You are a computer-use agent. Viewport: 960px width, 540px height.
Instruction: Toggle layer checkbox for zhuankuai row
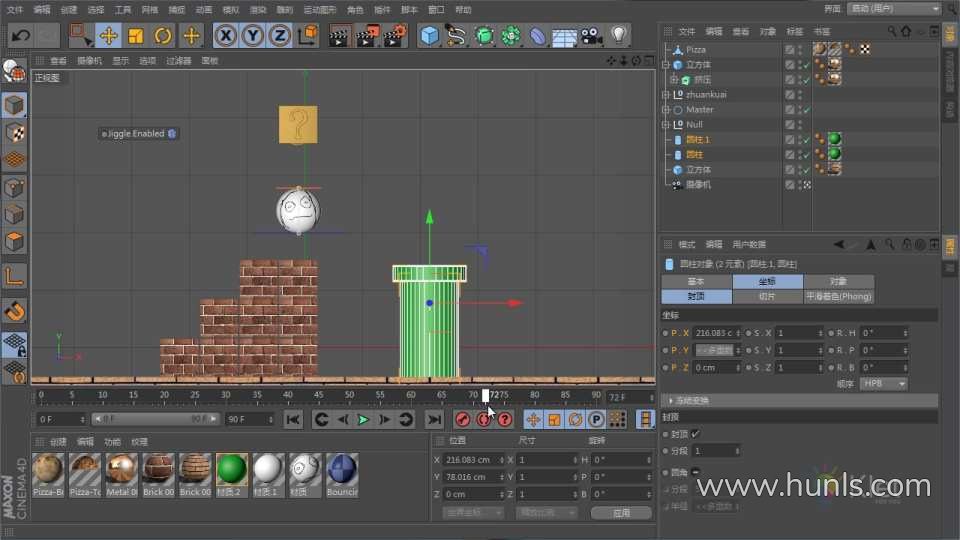(x=790, y=94)
